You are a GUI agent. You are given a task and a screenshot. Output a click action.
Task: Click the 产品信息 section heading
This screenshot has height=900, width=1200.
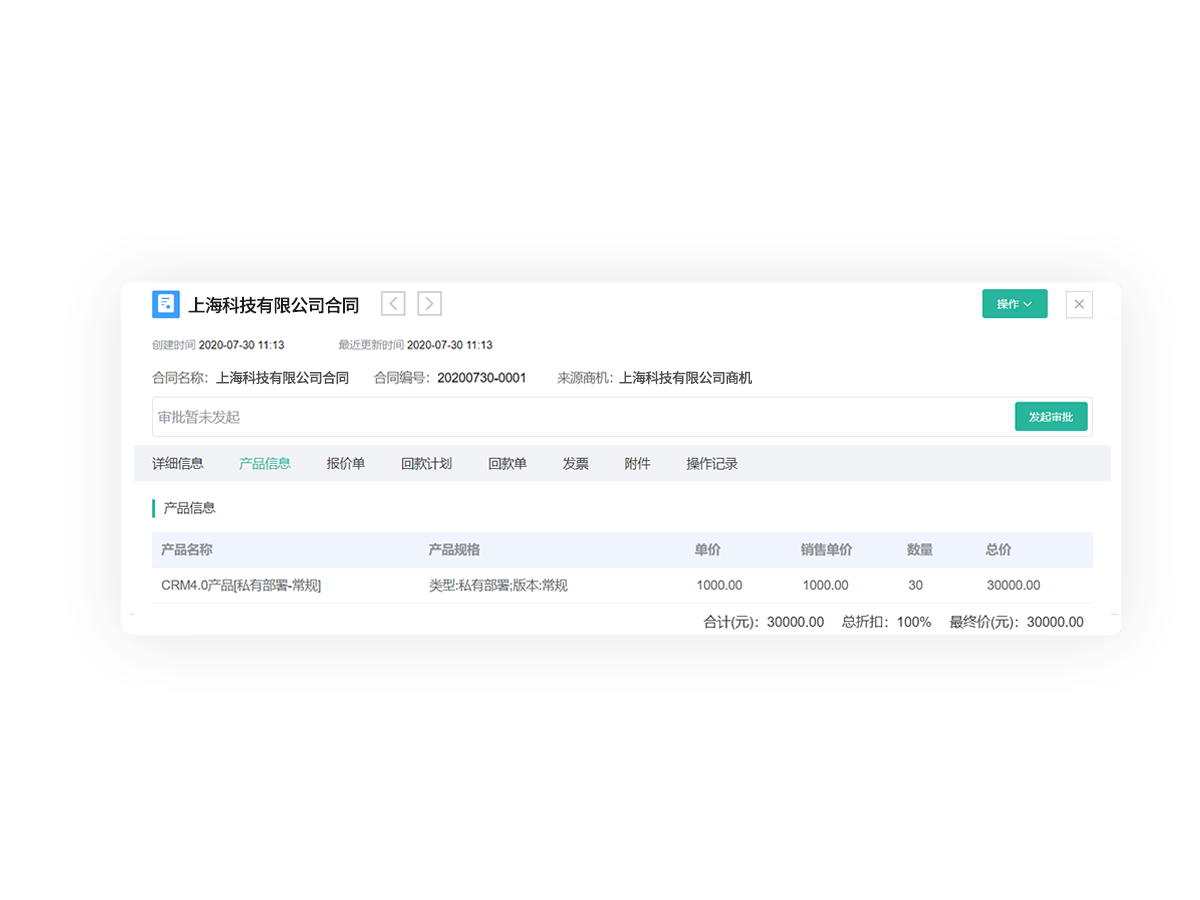click(190, 508)
